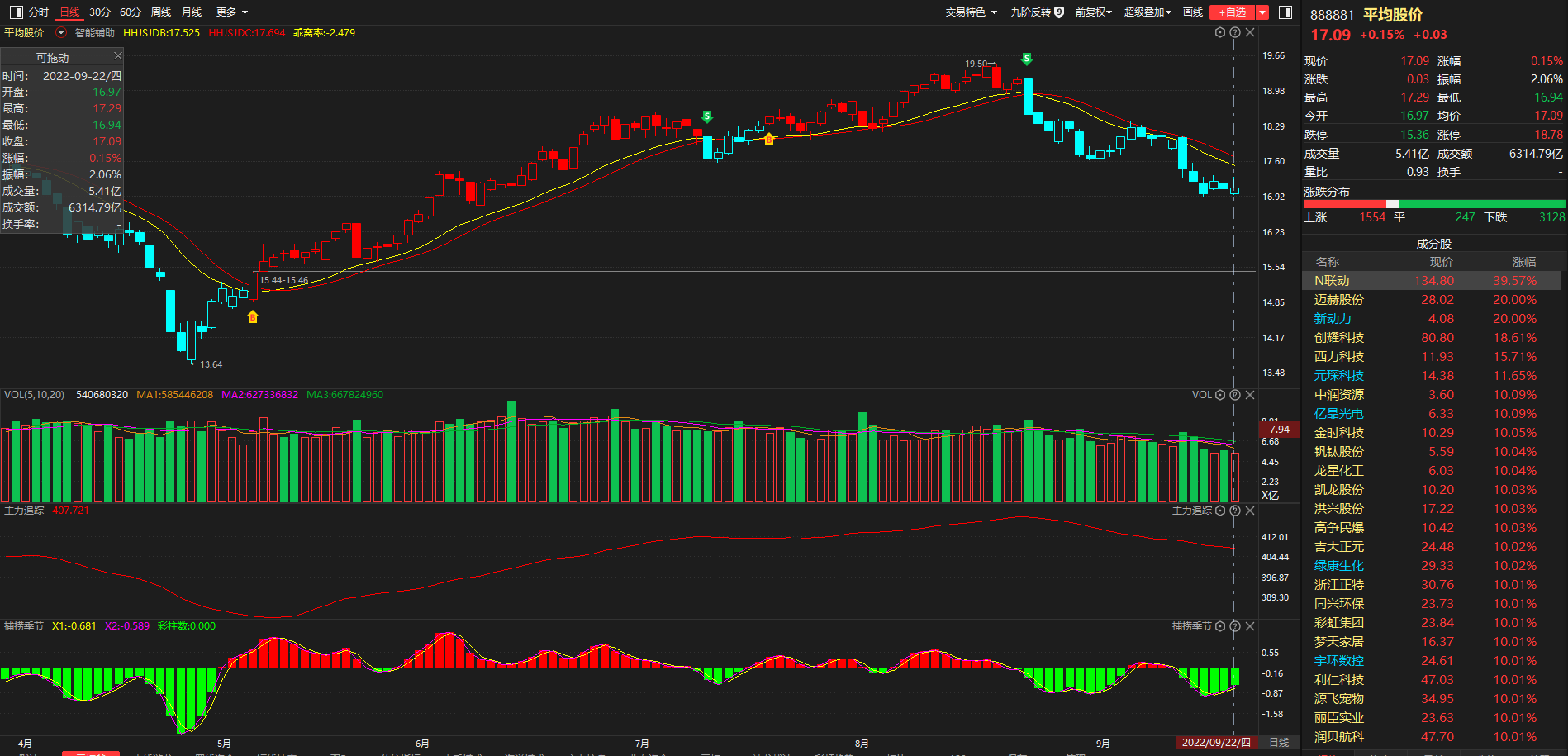Click the 九阶反转 number 9 badge
The width and height of the screenshot is (1568, 756).
coord(1059,12)
